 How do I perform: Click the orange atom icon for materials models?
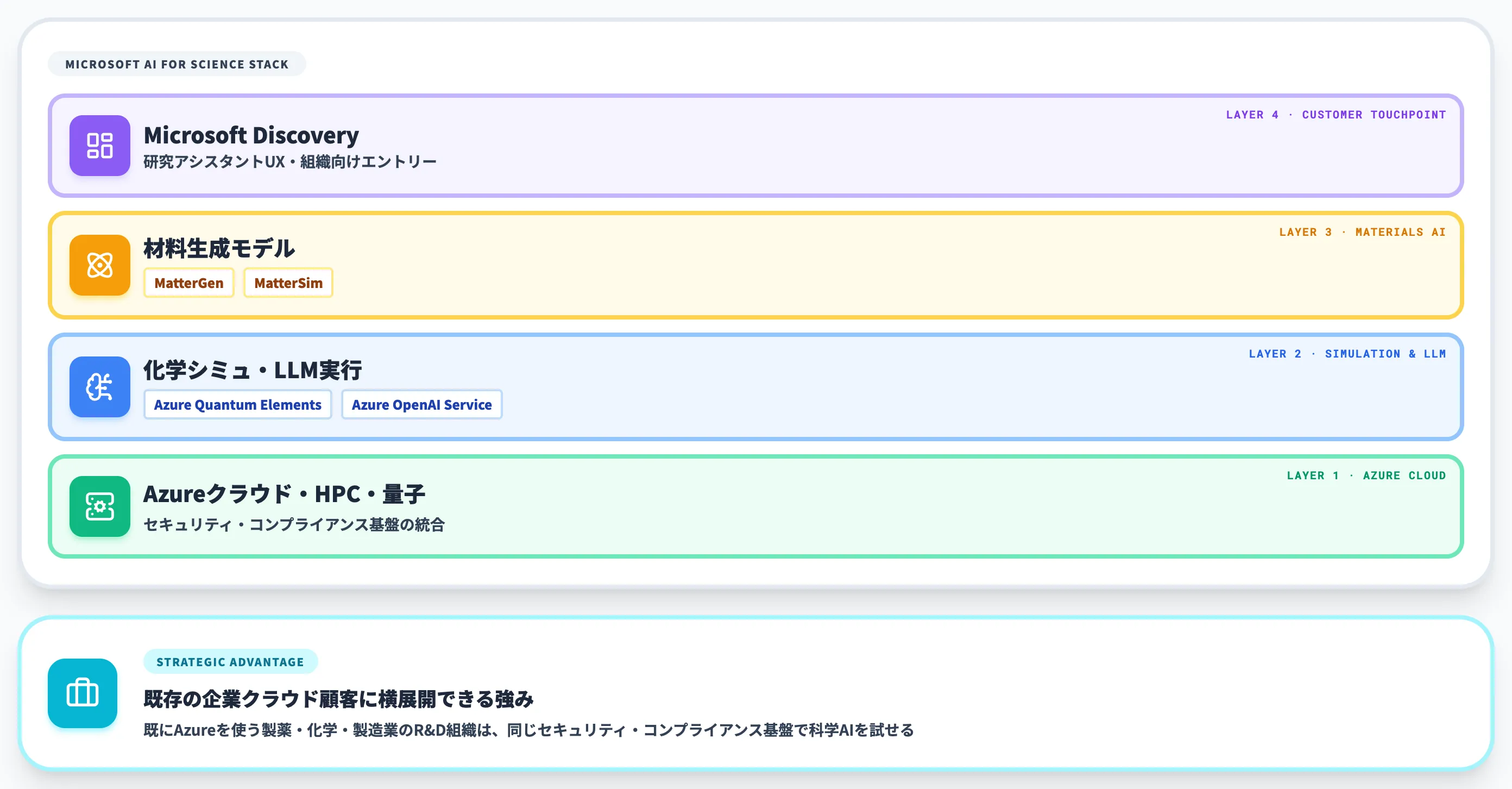[100, 265]
